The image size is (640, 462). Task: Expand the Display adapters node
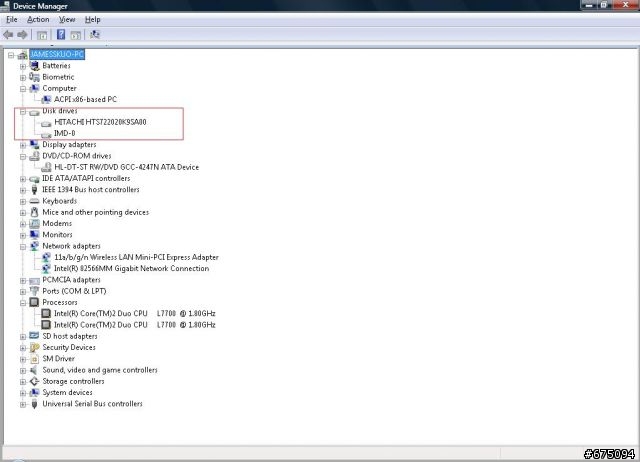23,145
